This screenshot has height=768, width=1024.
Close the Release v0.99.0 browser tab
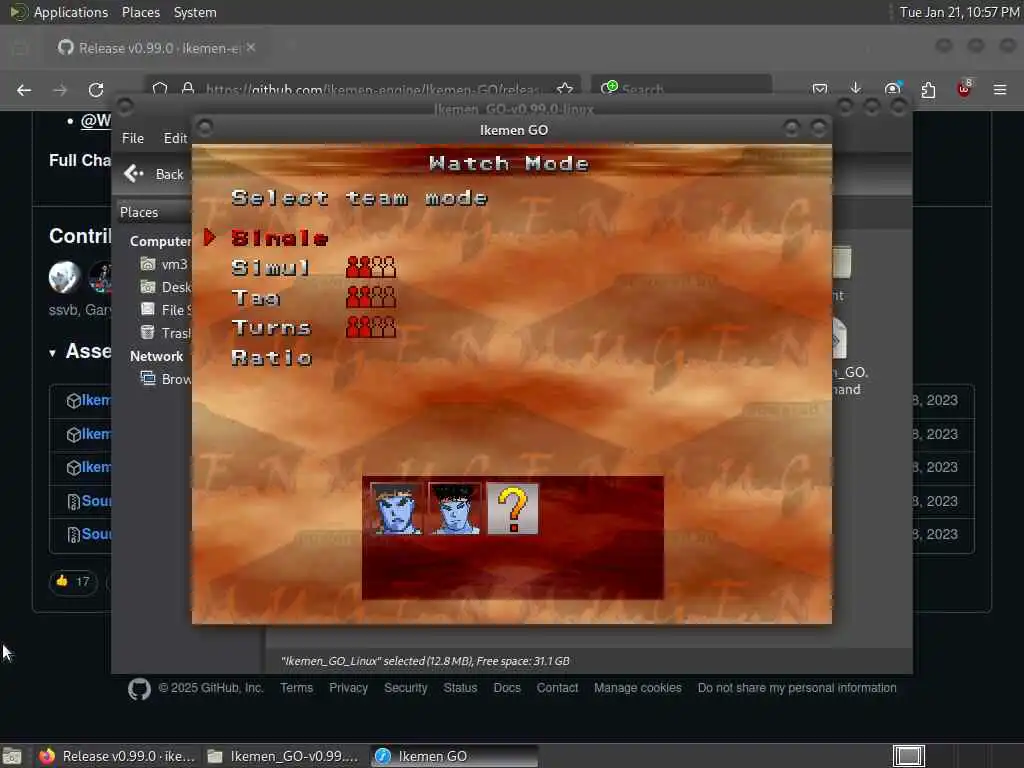[x=251, y=47]
